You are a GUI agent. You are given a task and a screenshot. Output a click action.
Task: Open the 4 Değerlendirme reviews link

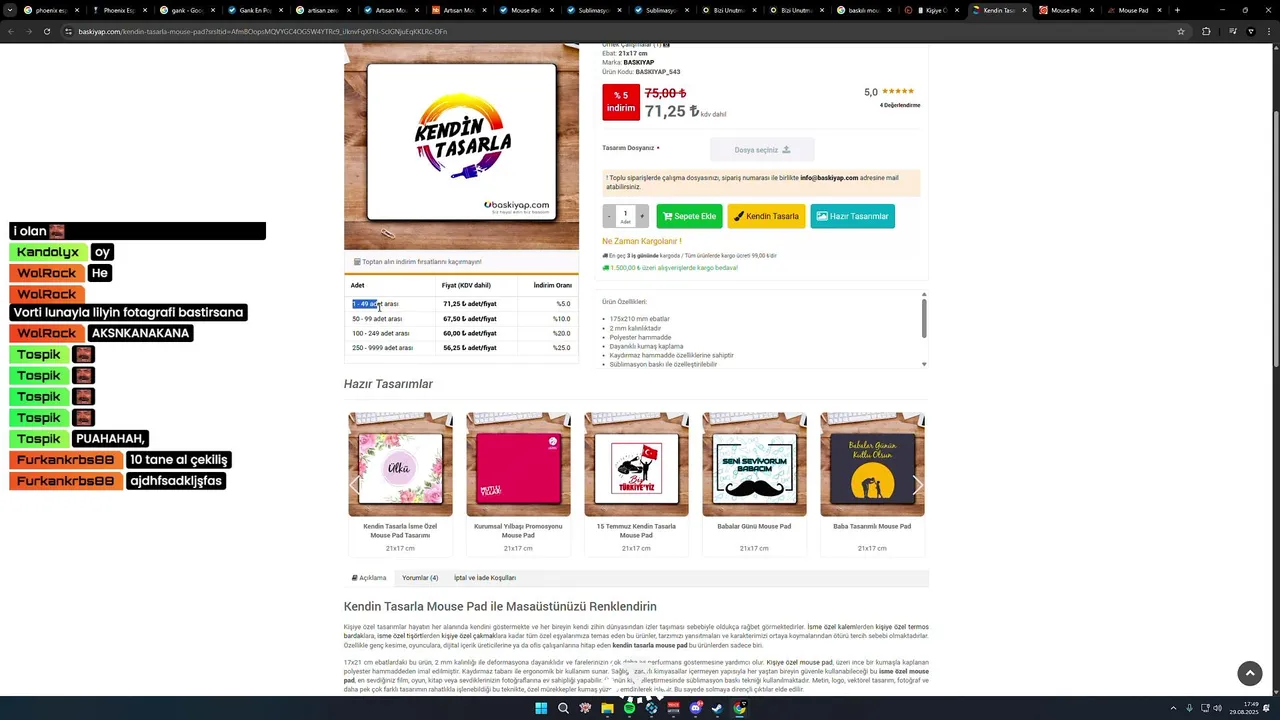point(900,105)
